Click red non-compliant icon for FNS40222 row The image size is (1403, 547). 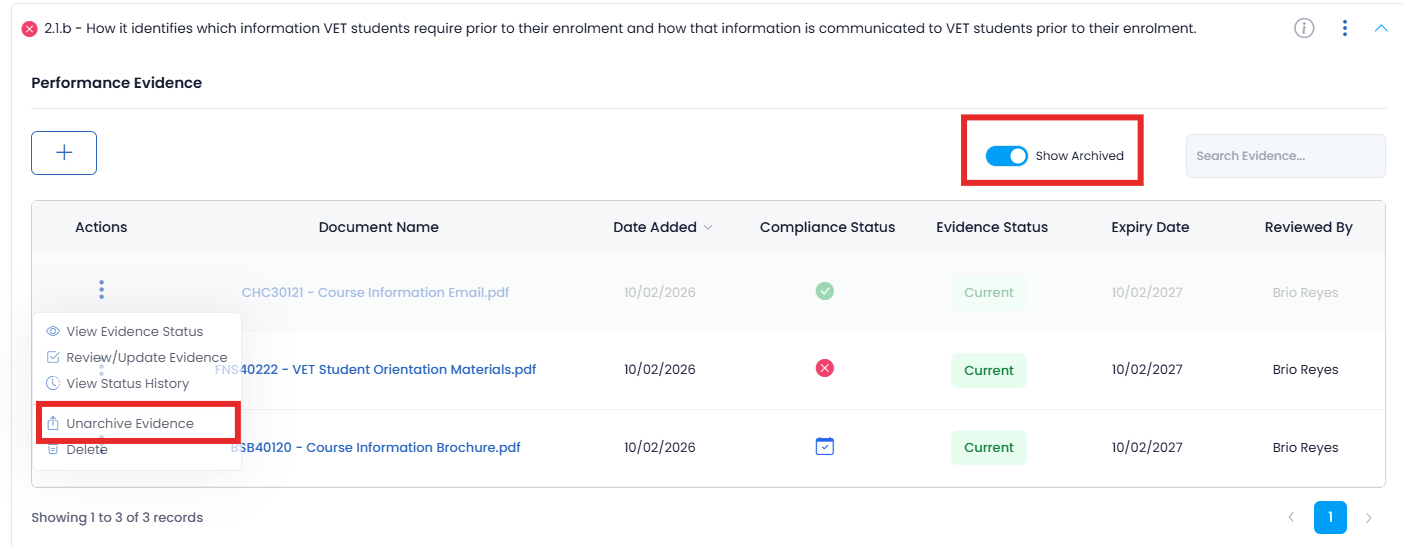point(824,369)
